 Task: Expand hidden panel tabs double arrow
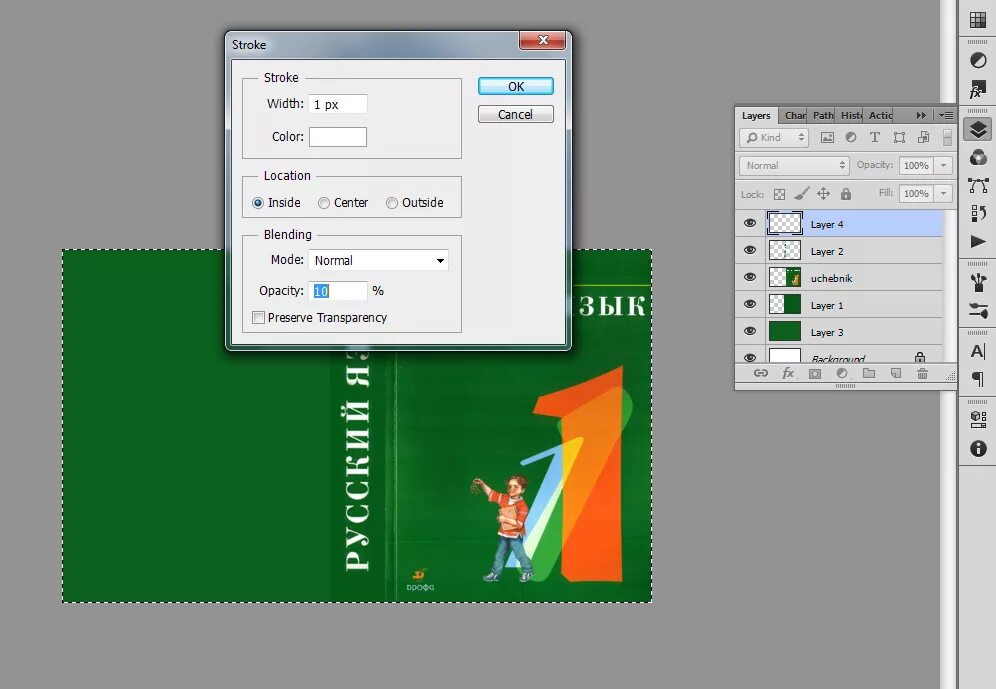[x=920, y=115]
